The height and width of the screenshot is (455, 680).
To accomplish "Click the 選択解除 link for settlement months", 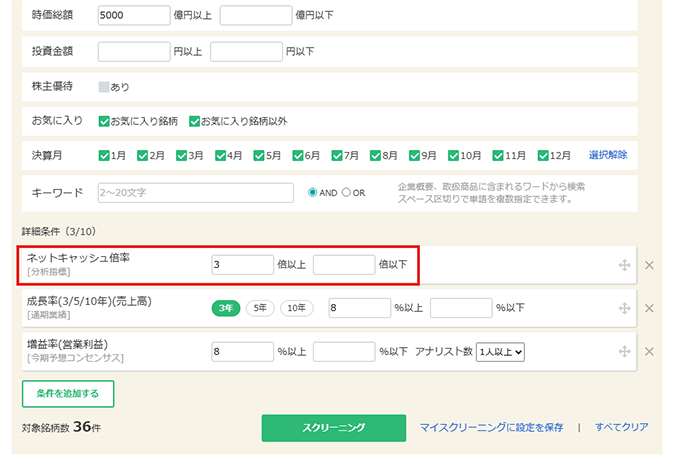I will [608, 155].
